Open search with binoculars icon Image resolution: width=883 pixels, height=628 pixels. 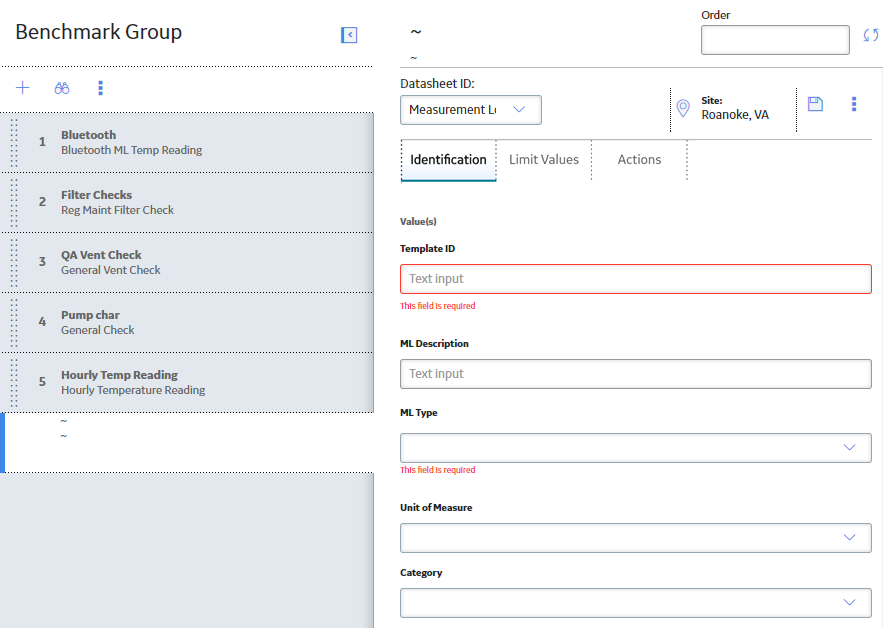[62, 88]
